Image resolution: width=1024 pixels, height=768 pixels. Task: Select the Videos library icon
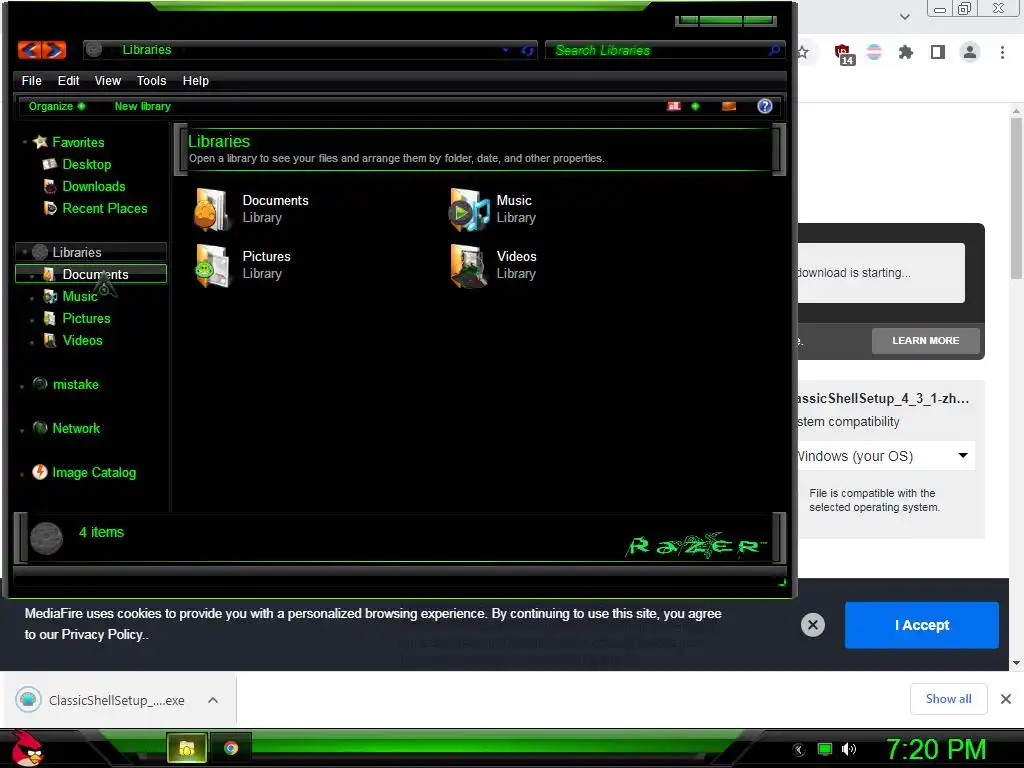coord(468,266)
